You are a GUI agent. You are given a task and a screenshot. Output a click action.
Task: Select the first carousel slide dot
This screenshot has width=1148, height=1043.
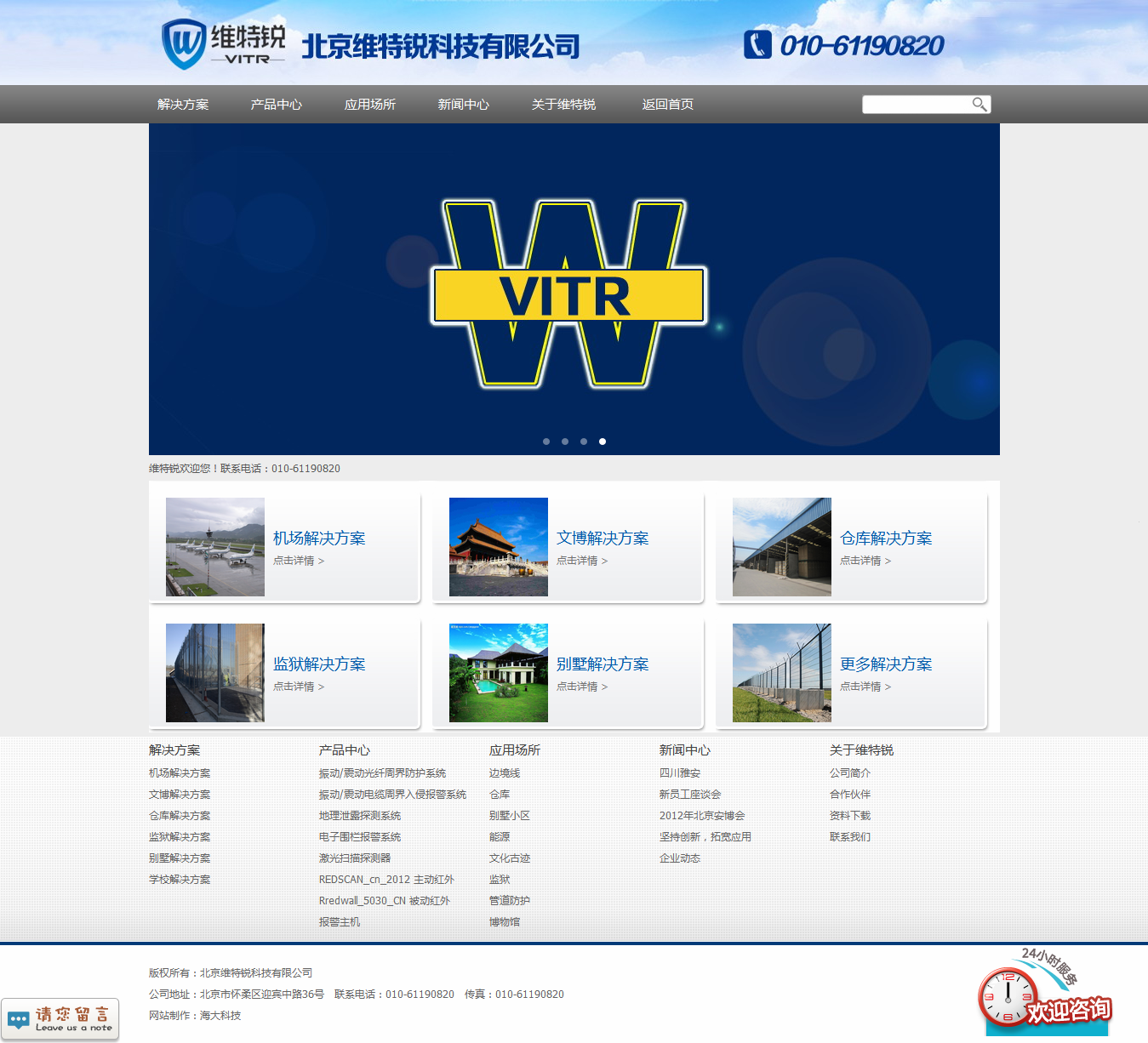tap(546, 442)
